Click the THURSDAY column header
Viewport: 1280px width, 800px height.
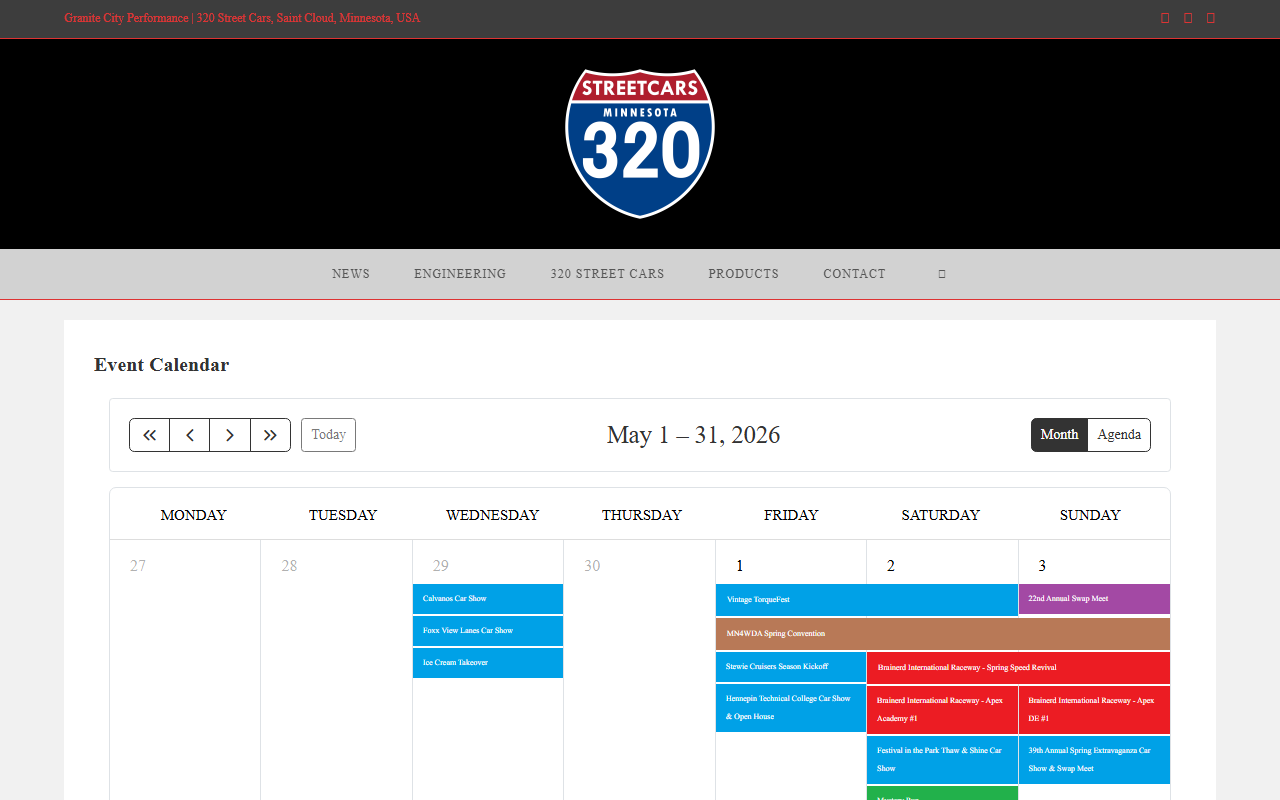(x=642, y=515)
